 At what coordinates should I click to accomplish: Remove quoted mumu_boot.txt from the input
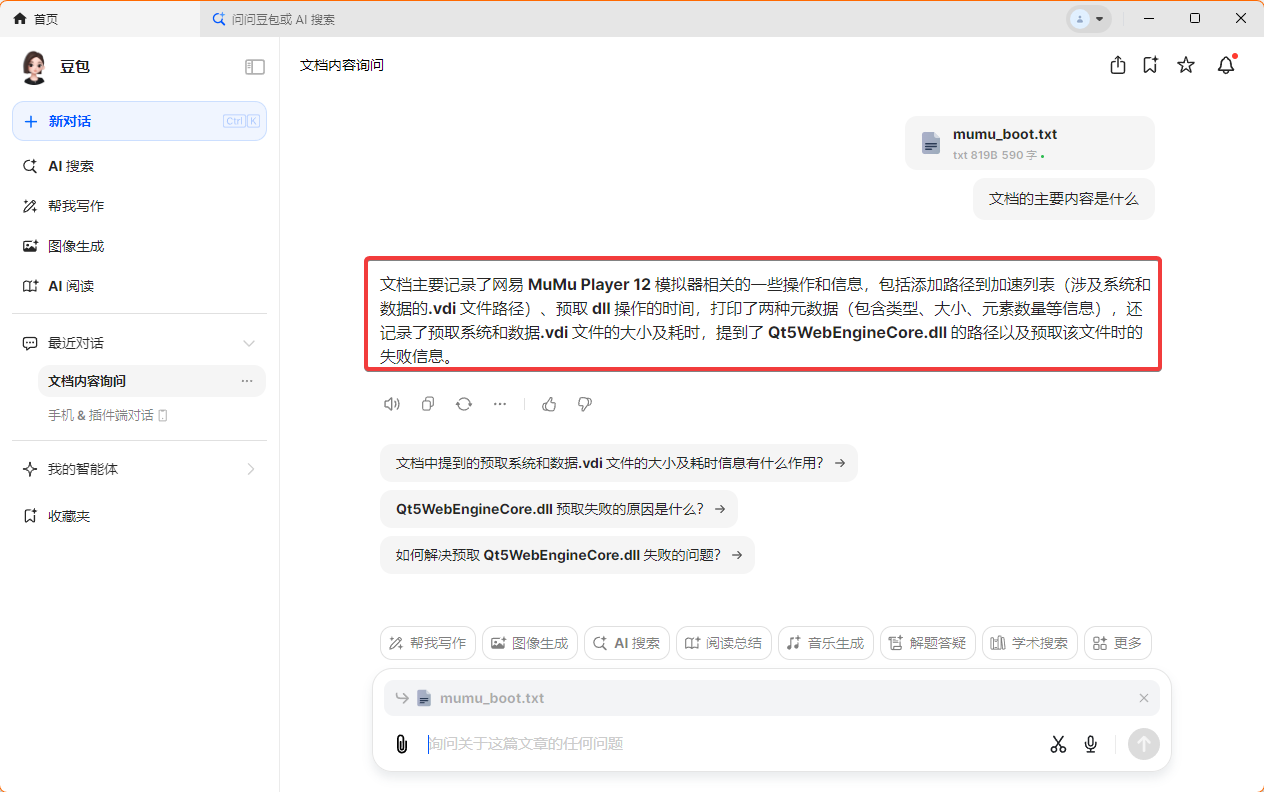click(x=1144, y=698)
